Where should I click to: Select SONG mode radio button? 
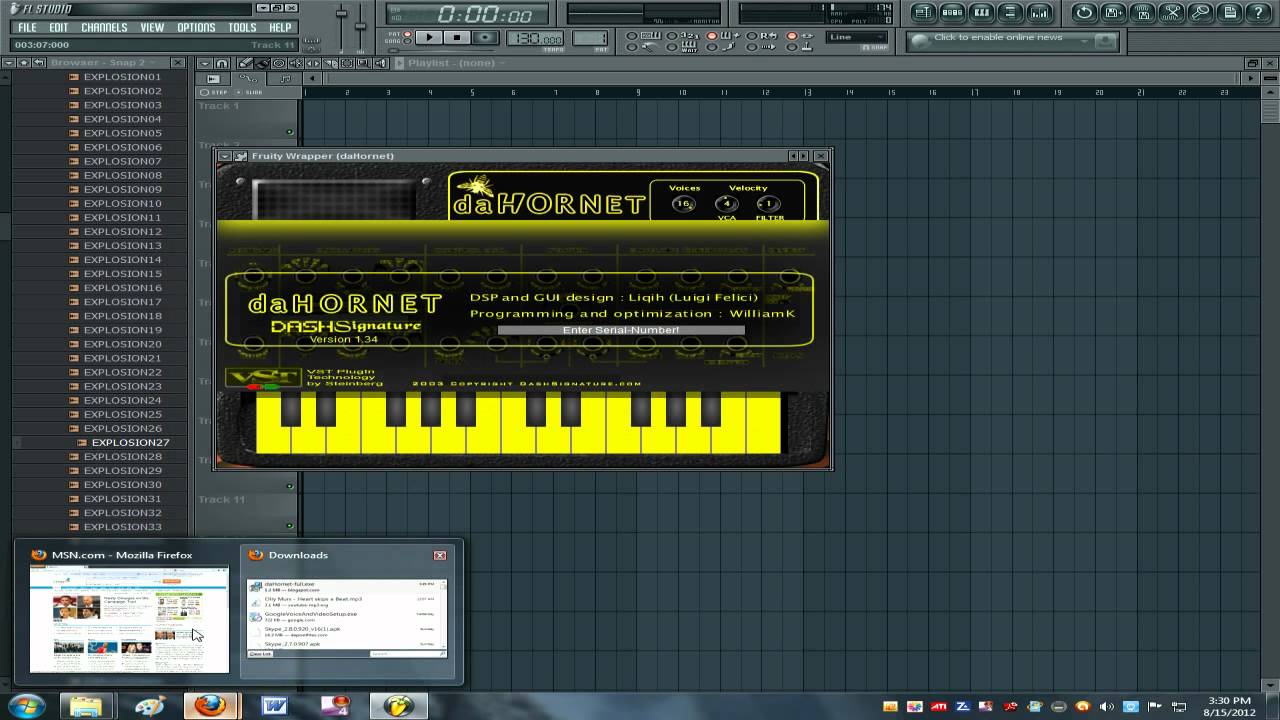407,41
